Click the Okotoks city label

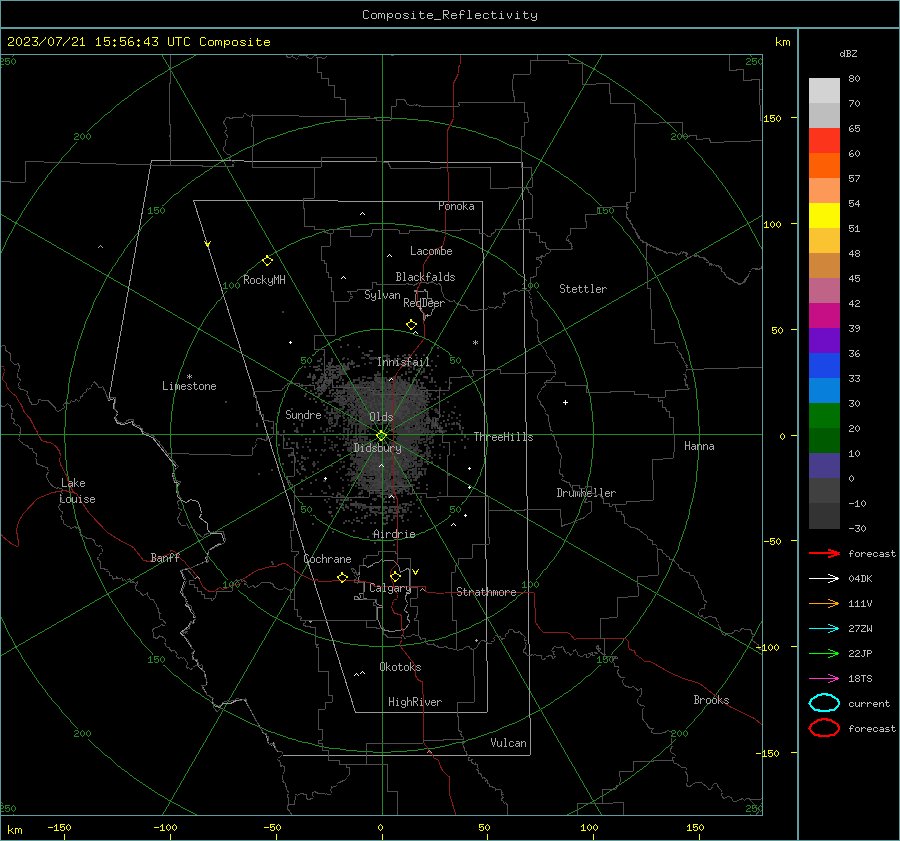click(400, 667)
